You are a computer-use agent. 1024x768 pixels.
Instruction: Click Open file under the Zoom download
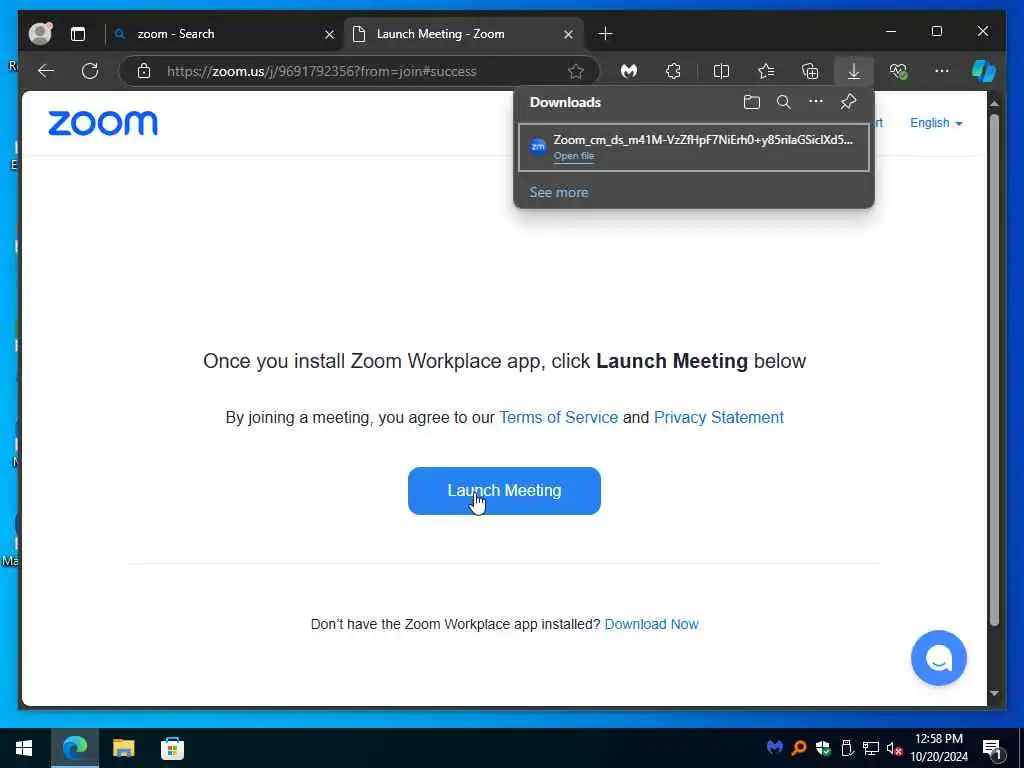point(574,156)
